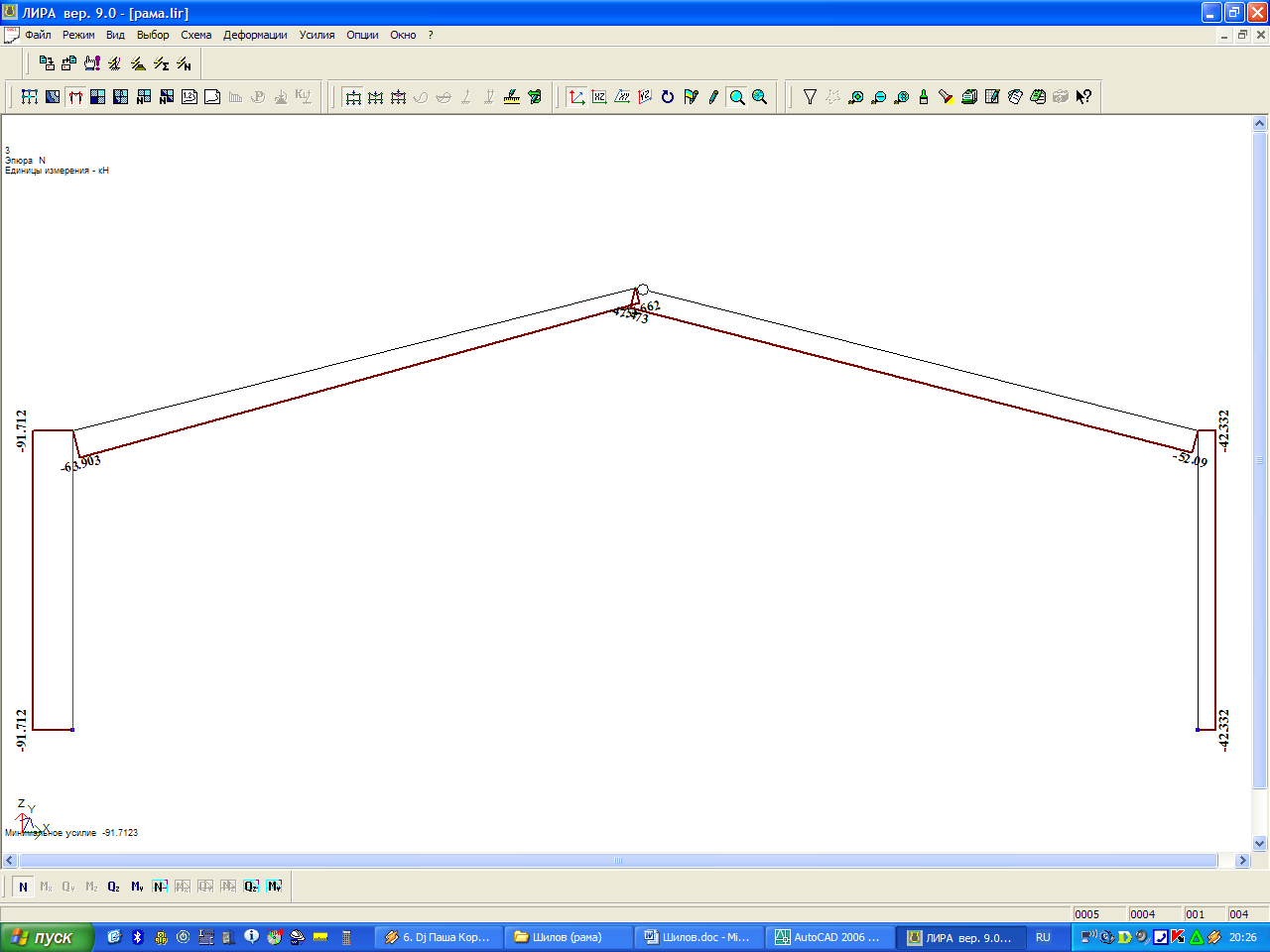Image resolution: width=1270 pixels, height=952 pixels.
Task: Toggle the N axial force diagram button
Action: [23, 887]
